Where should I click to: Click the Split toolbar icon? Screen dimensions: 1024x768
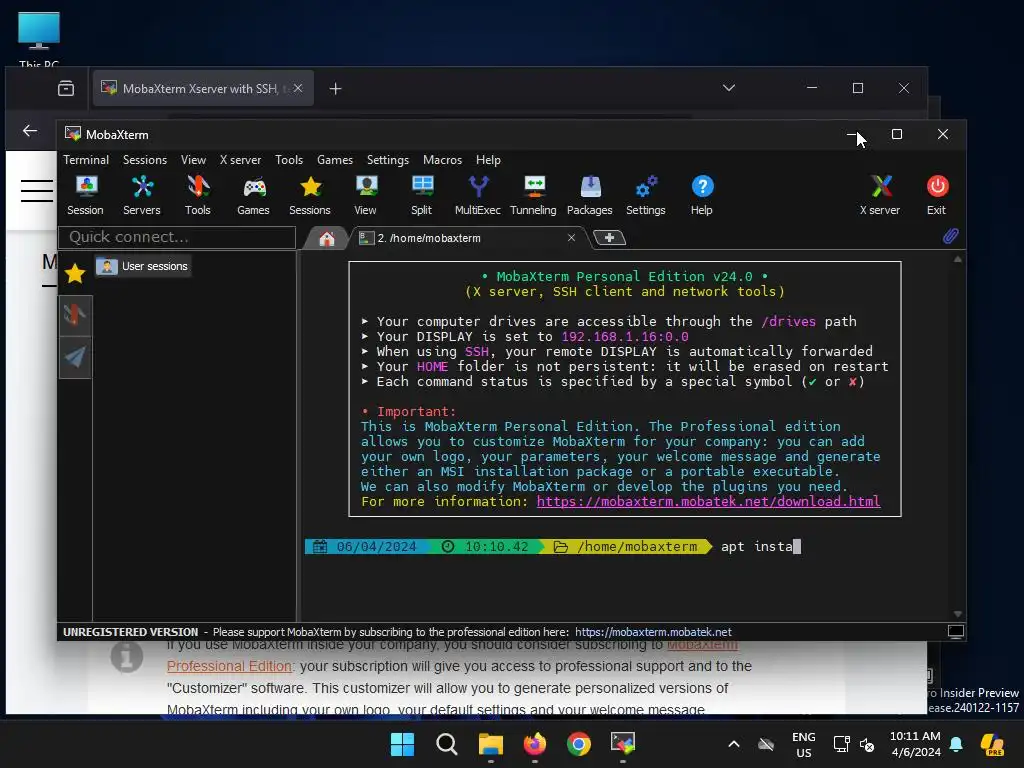tap(422, 195)
